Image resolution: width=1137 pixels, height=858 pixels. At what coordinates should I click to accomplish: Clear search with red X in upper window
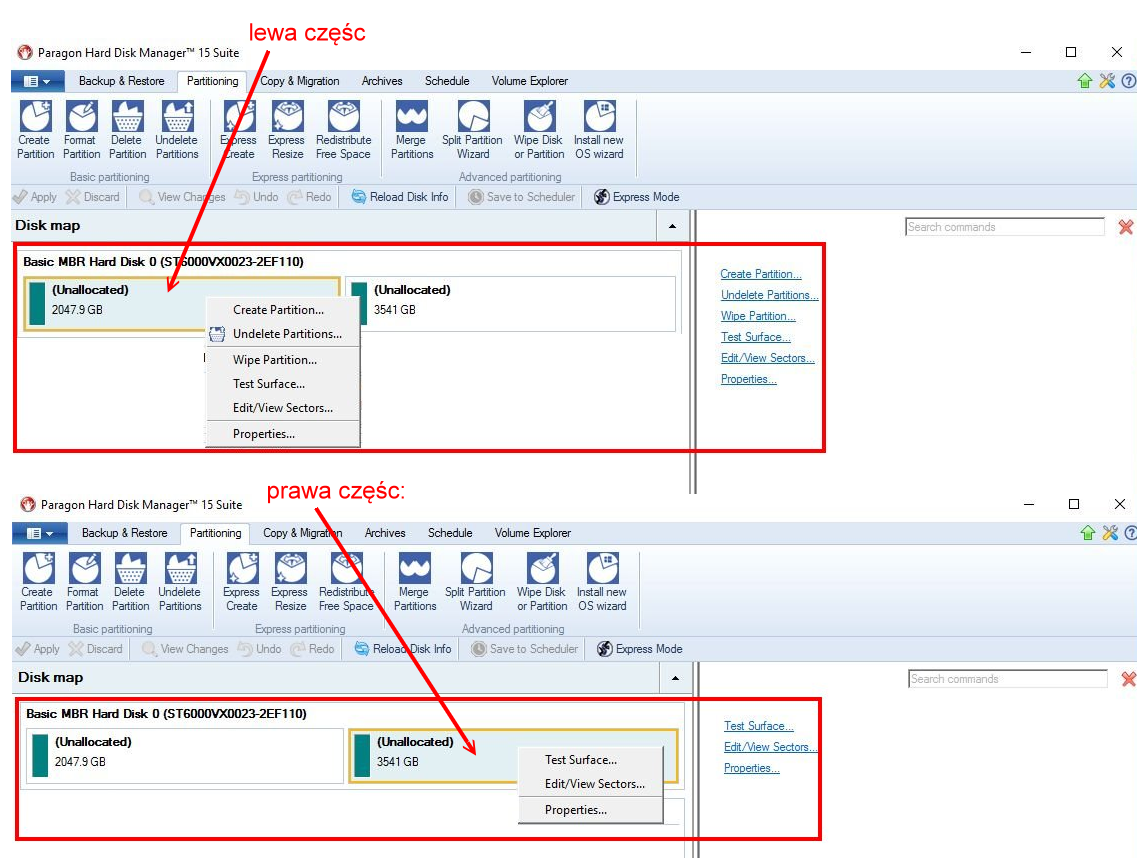click(x=1125, y=227)
